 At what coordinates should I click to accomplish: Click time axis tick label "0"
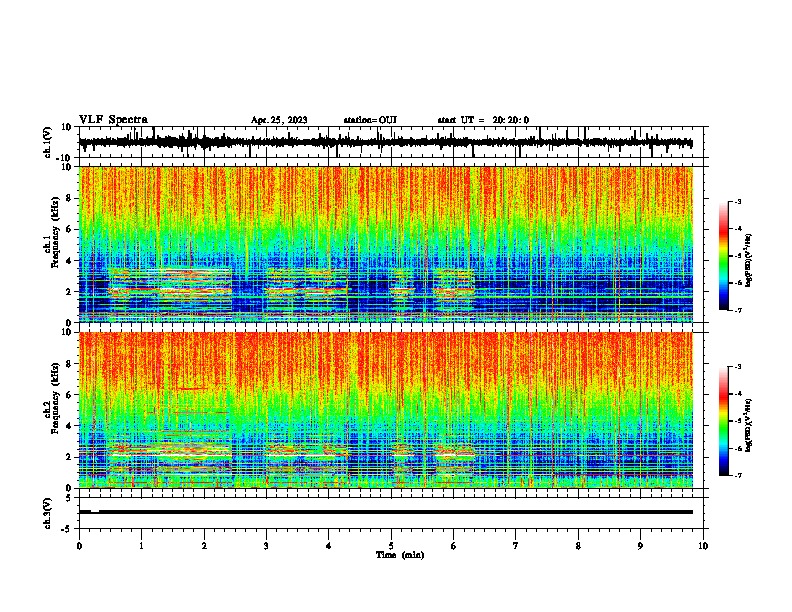79,546
